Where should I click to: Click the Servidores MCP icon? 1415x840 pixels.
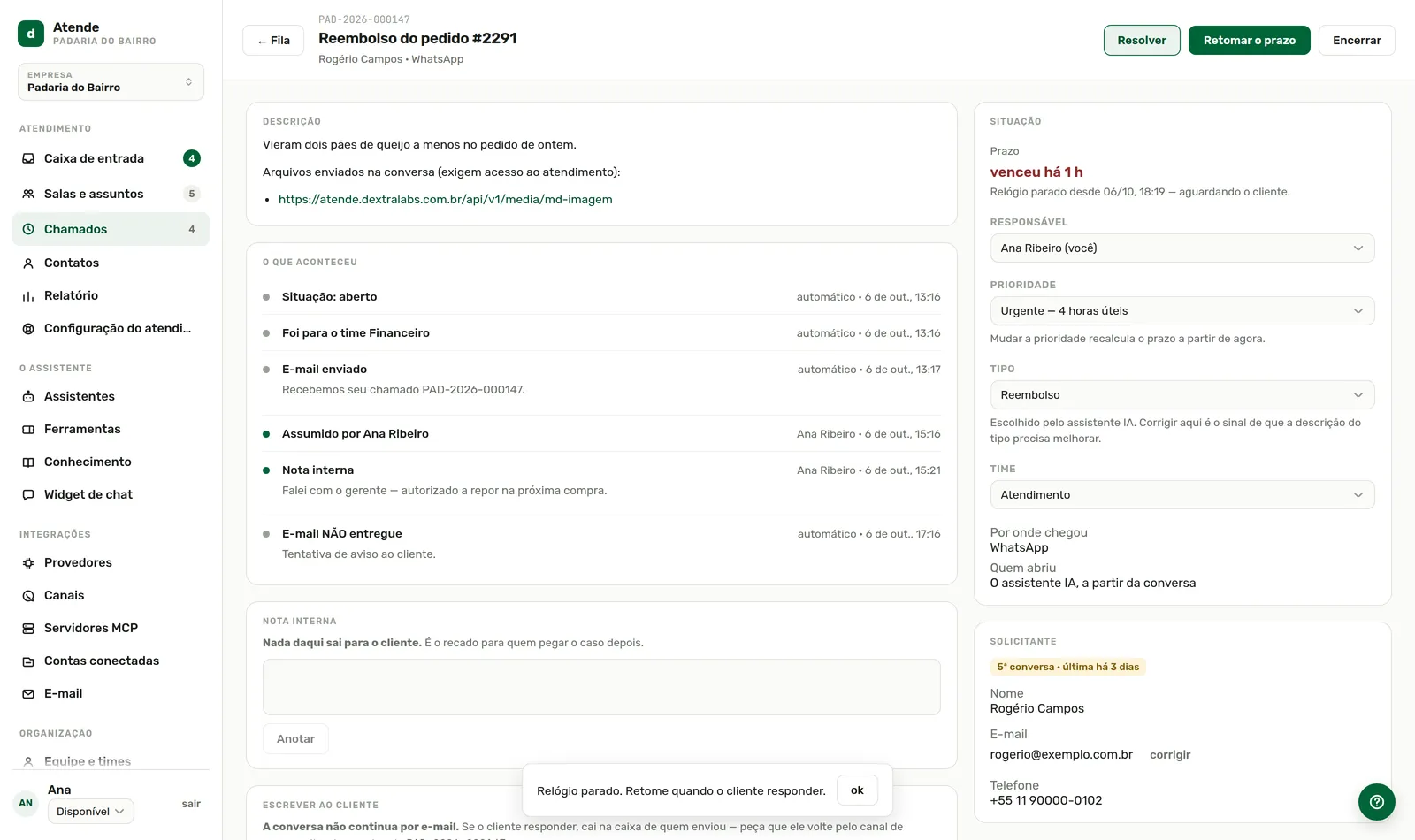(x=28, y=628)
